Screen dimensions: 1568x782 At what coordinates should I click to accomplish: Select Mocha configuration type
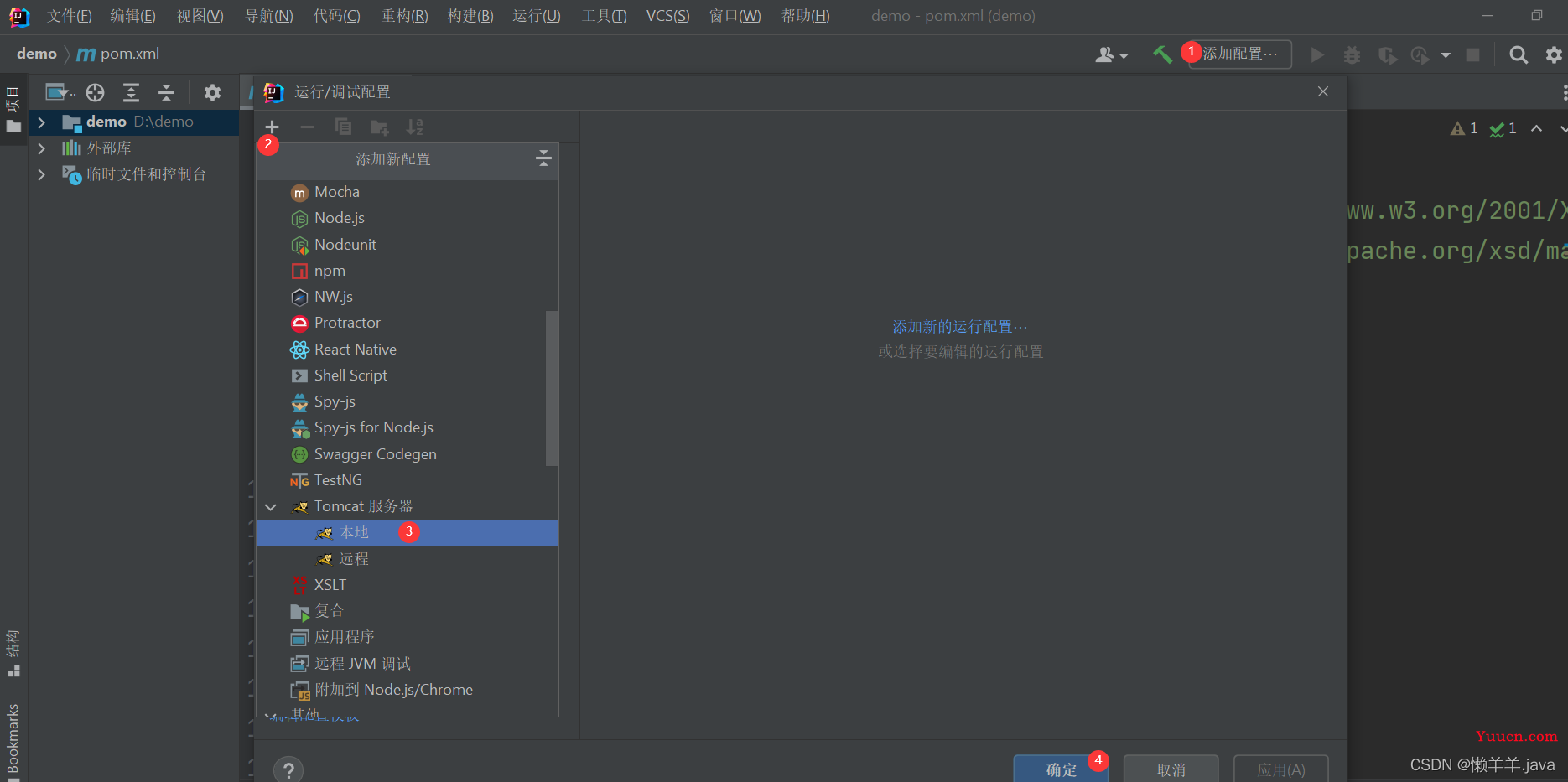408,192
